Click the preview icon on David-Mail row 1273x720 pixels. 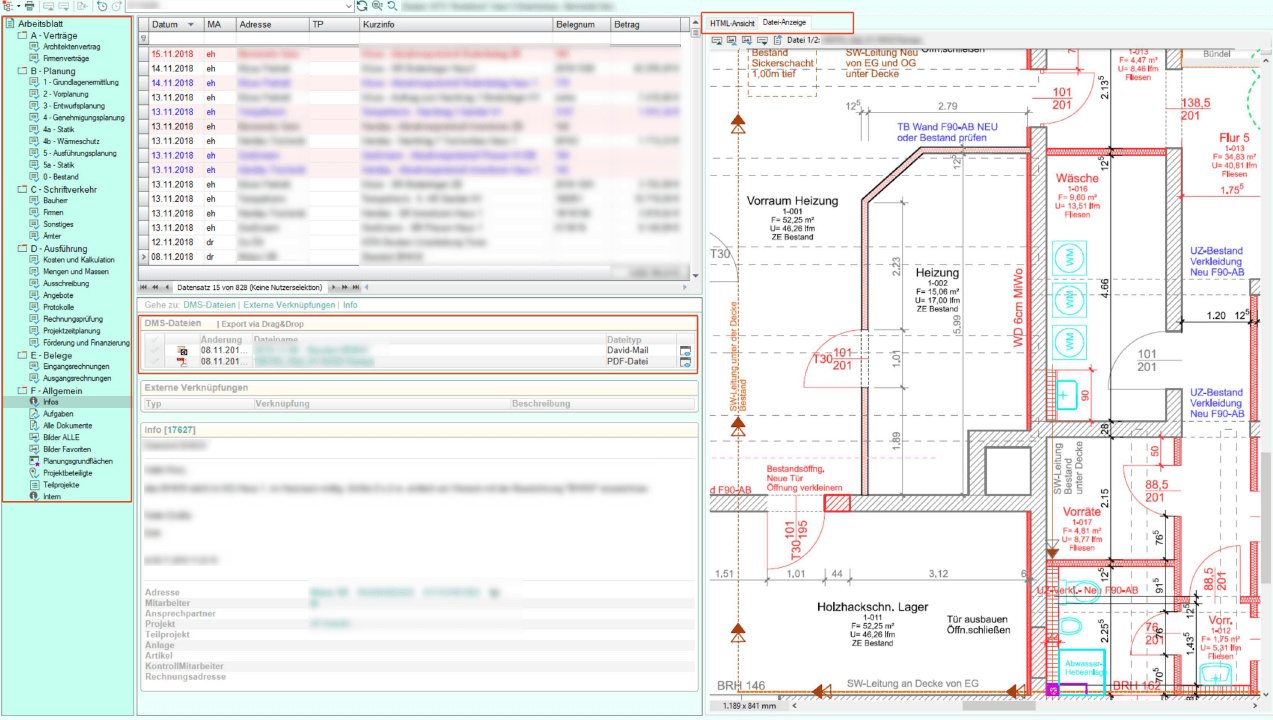685,351
